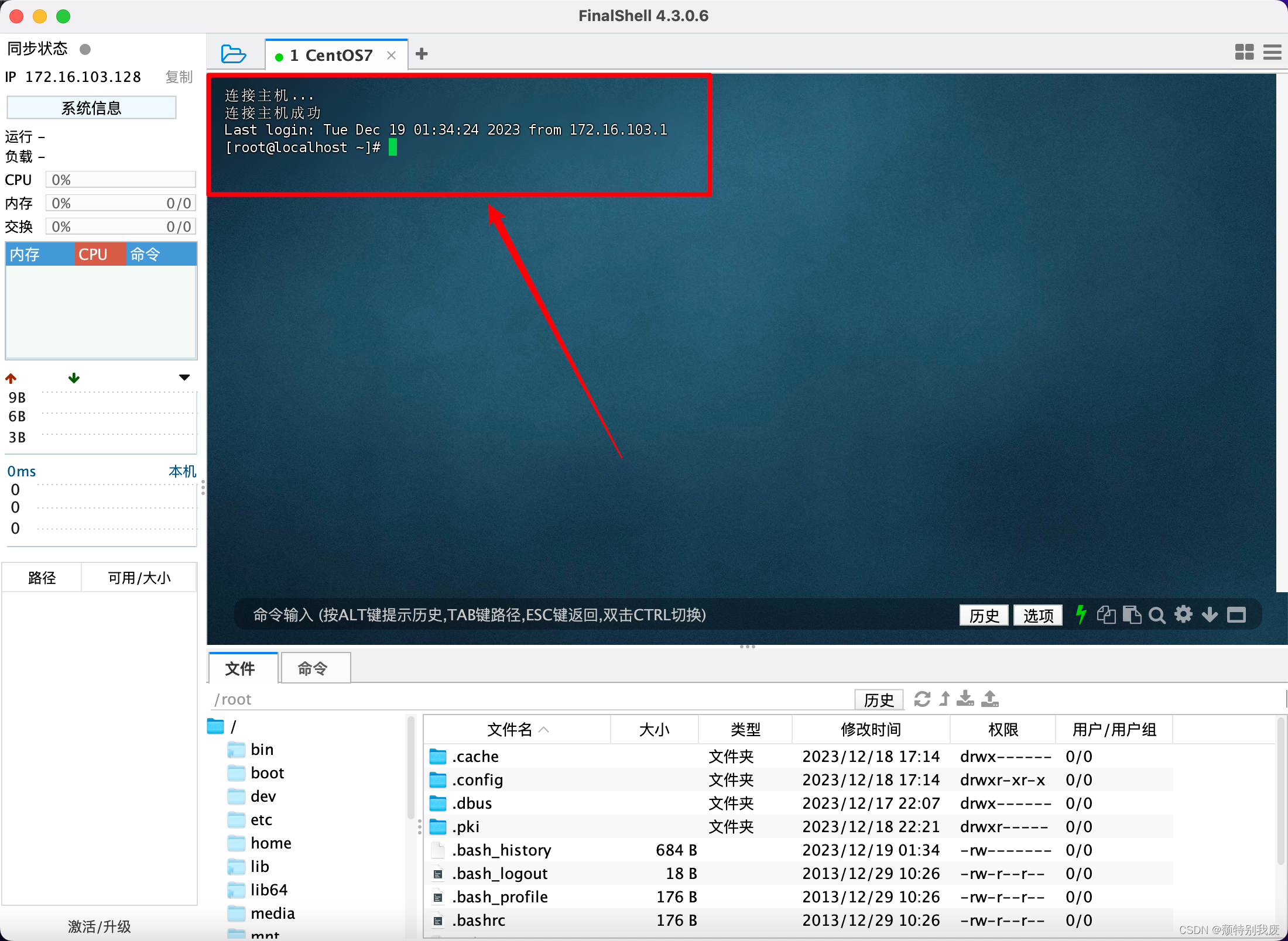Click the 系统信息 button
The width and height of the screenshot is (1288, 941).
(x=91, y=107)
